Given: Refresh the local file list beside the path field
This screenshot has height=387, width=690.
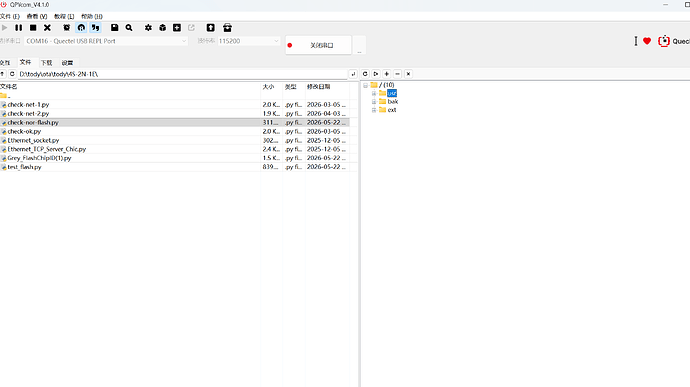Looking at the screenshot, I should 12,74.
